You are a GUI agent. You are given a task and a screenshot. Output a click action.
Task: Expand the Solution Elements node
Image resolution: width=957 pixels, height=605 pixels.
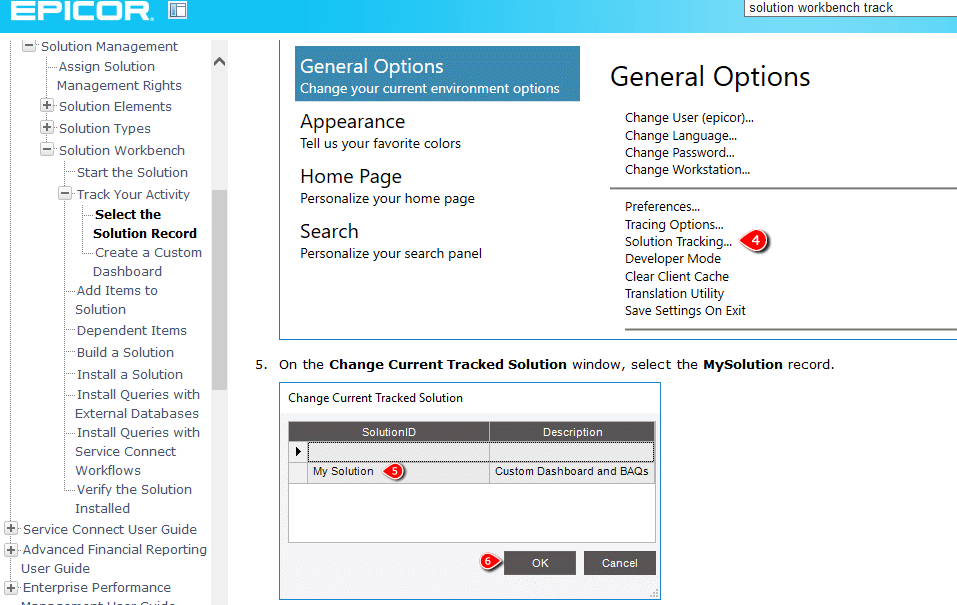(x=47, y=105)
